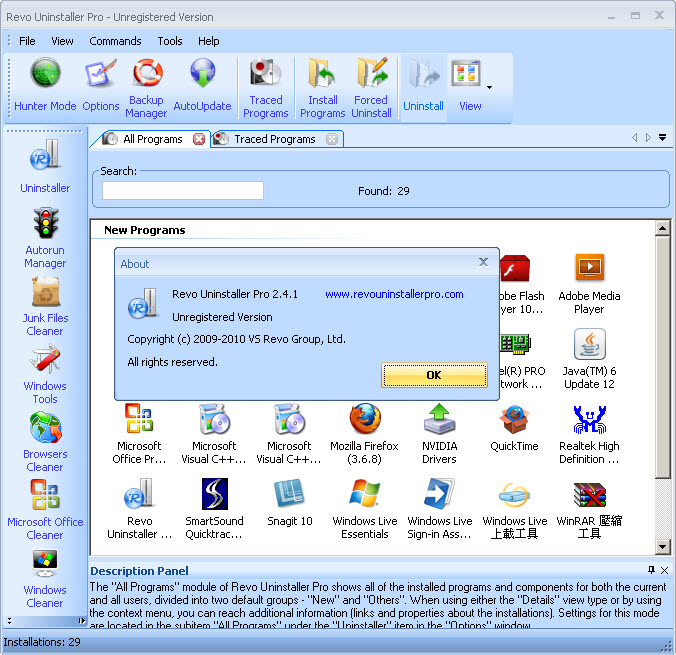Select the second Microsoft Visual C++ entry

[289, 434]
